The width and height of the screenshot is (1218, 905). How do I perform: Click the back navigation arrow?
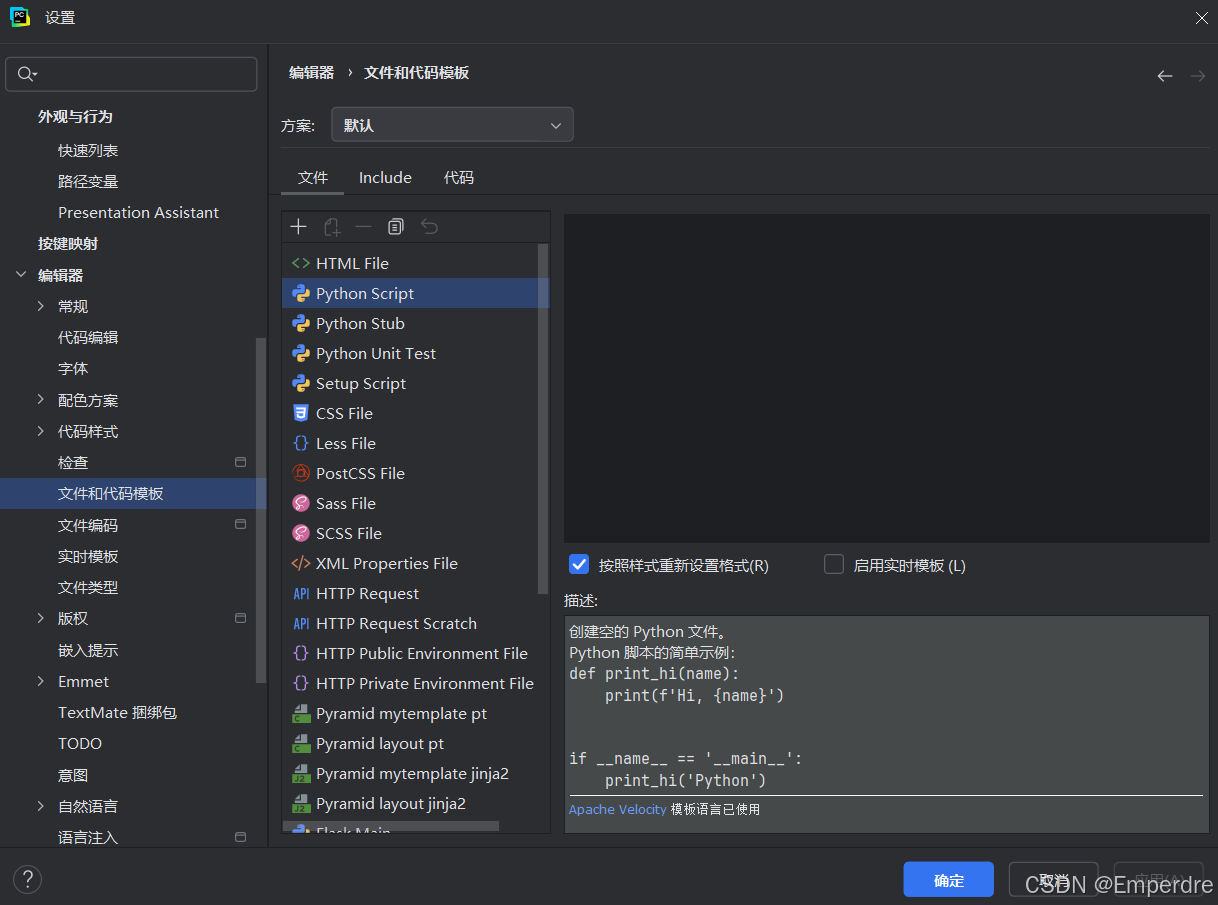pyautogui.click(x=1164, y=75)
